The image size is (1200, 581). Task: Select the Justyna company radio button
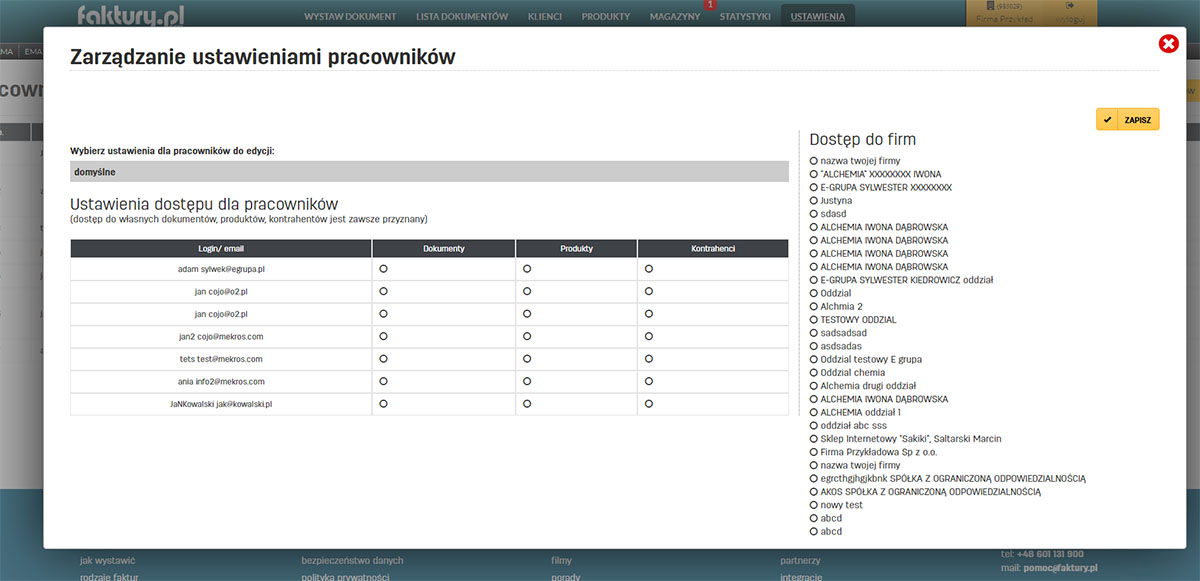(814, 200)
